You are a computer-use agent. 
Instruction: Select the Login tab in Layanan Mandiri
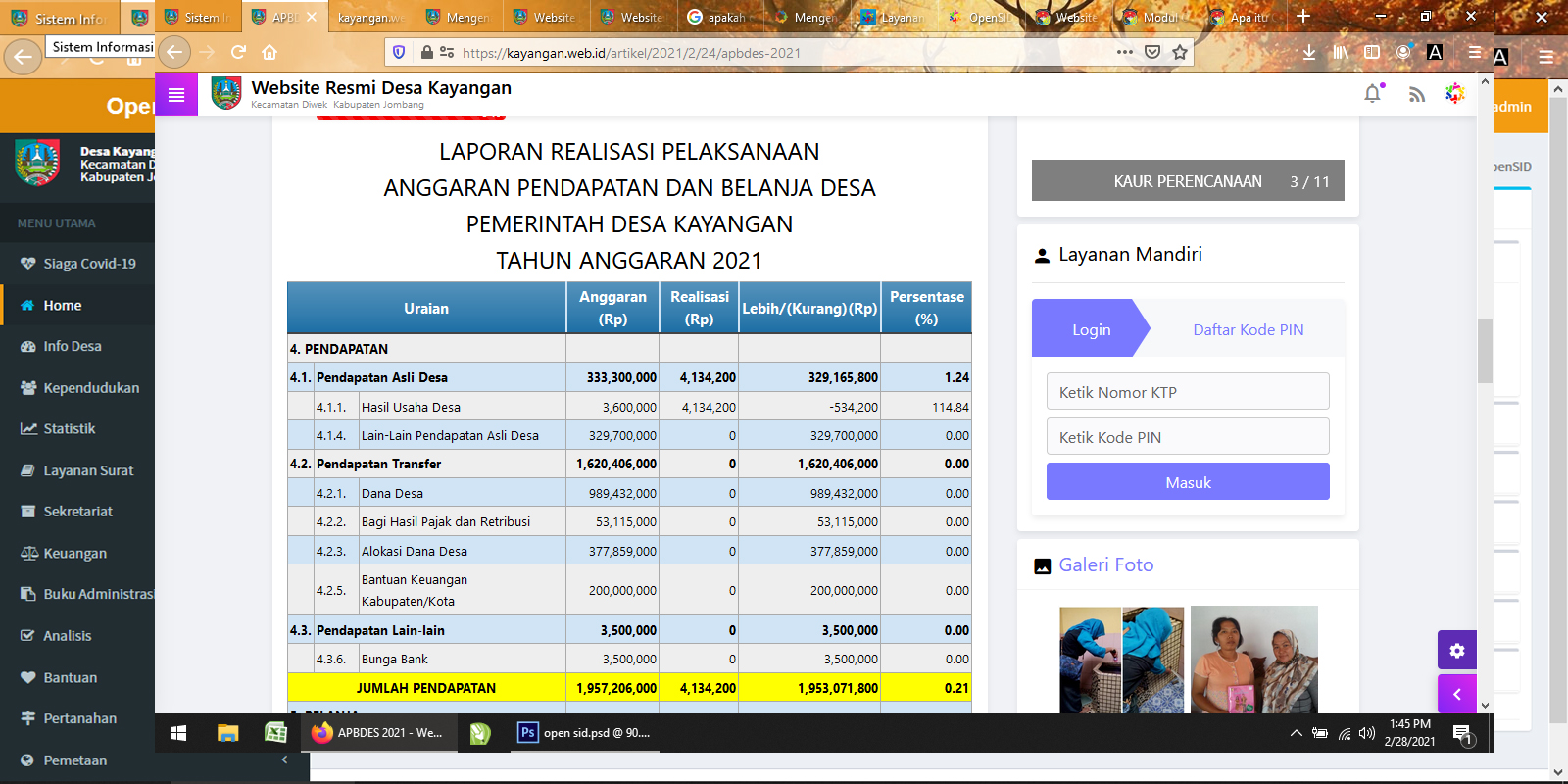coord(1091,330)
